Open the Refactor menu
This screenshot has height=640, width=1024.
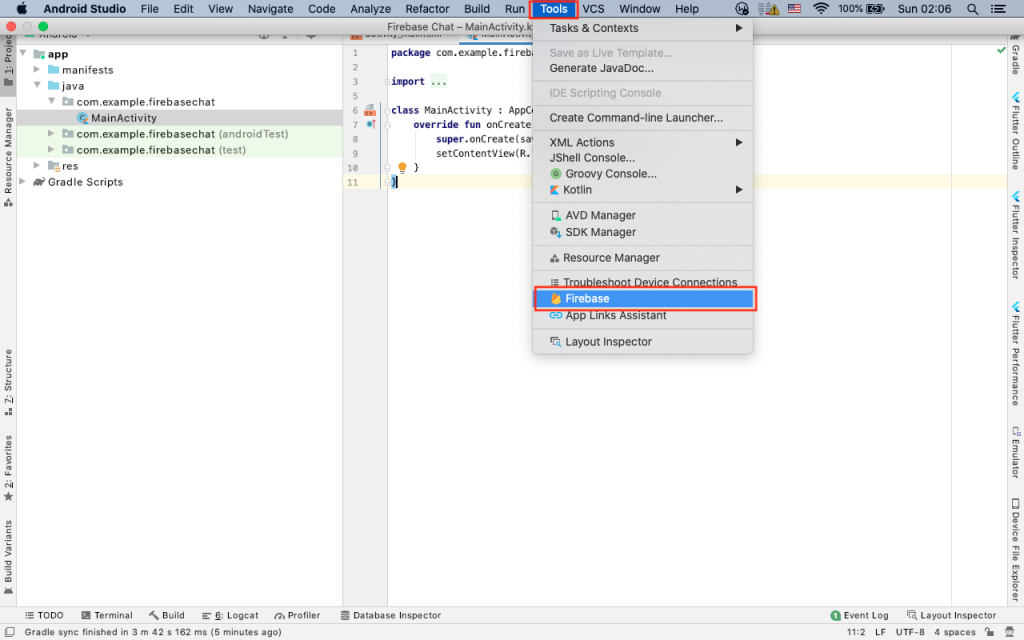(x=427, y=8)
